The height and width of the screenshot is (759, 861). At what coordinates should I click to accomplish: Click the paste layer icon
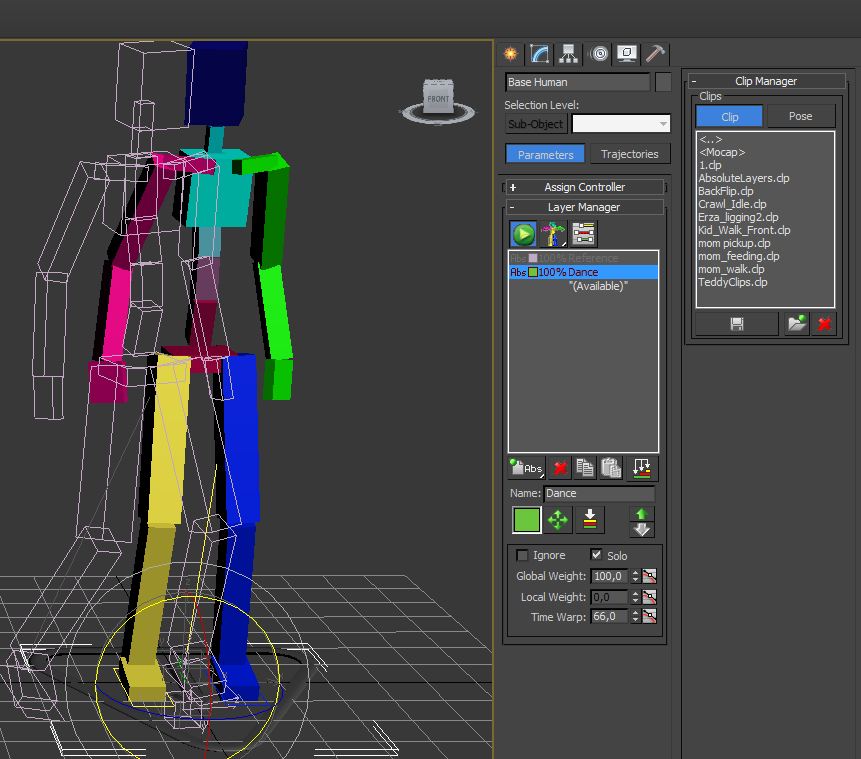coord(611,467)
